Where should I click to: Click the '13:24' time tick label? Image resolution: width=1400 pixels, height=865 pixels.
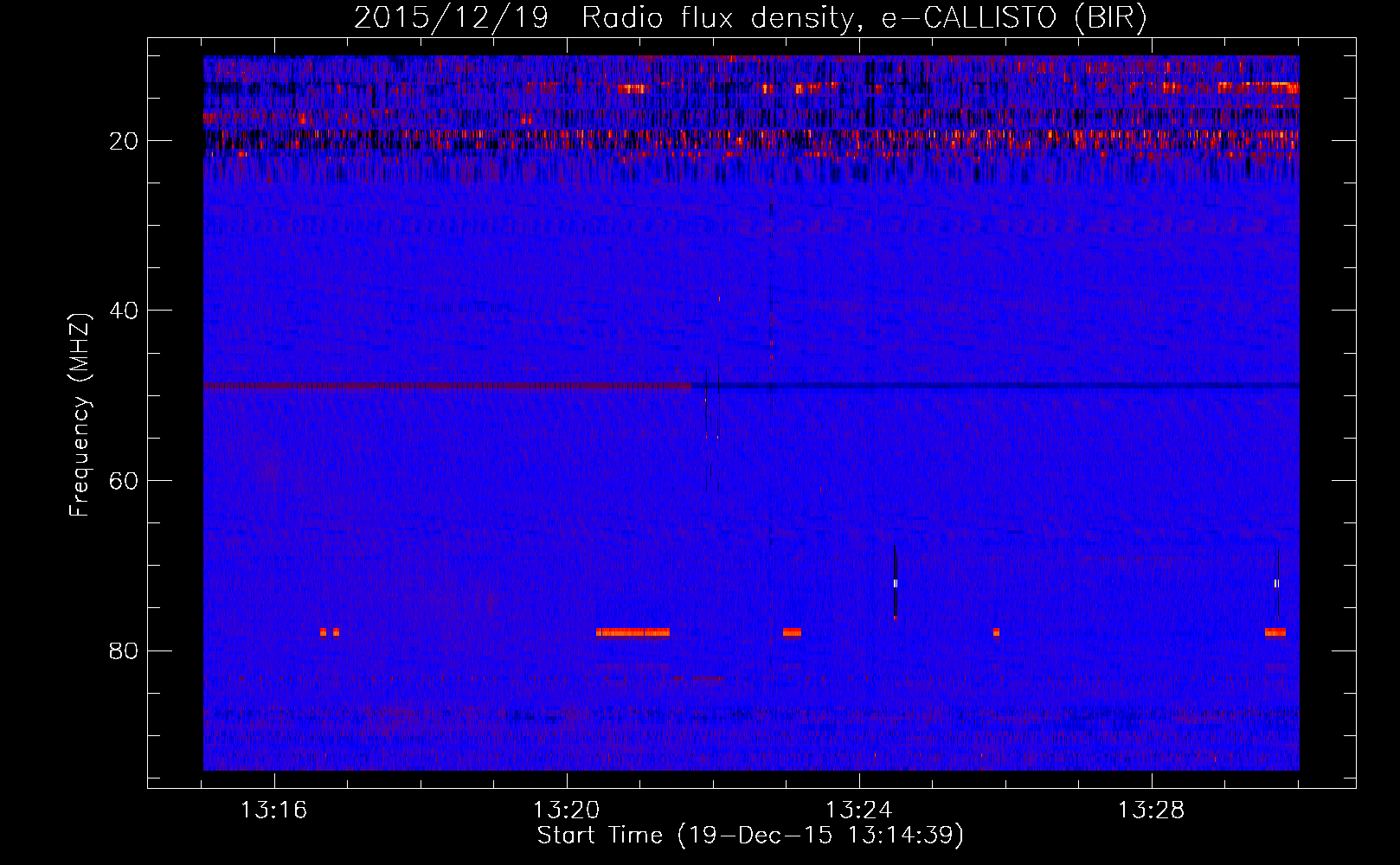[x=858, y=811]
